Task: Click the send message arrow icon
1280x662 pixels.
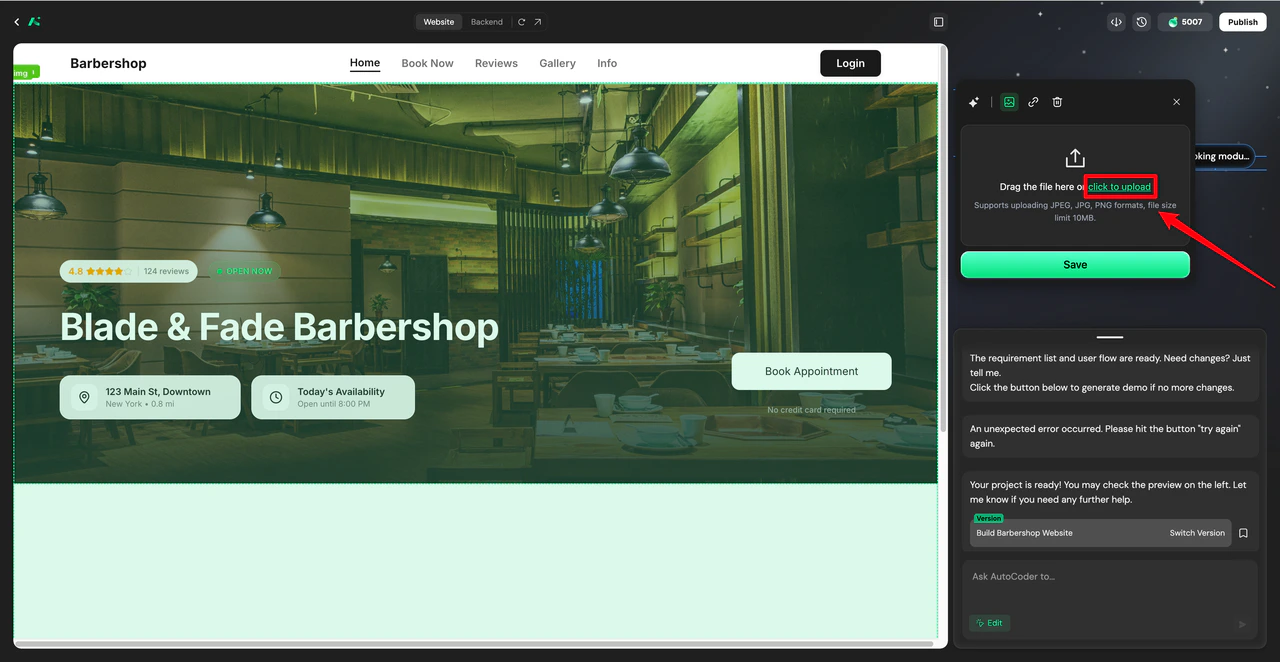Action: pyautogui.click(x=1243, y=624)
